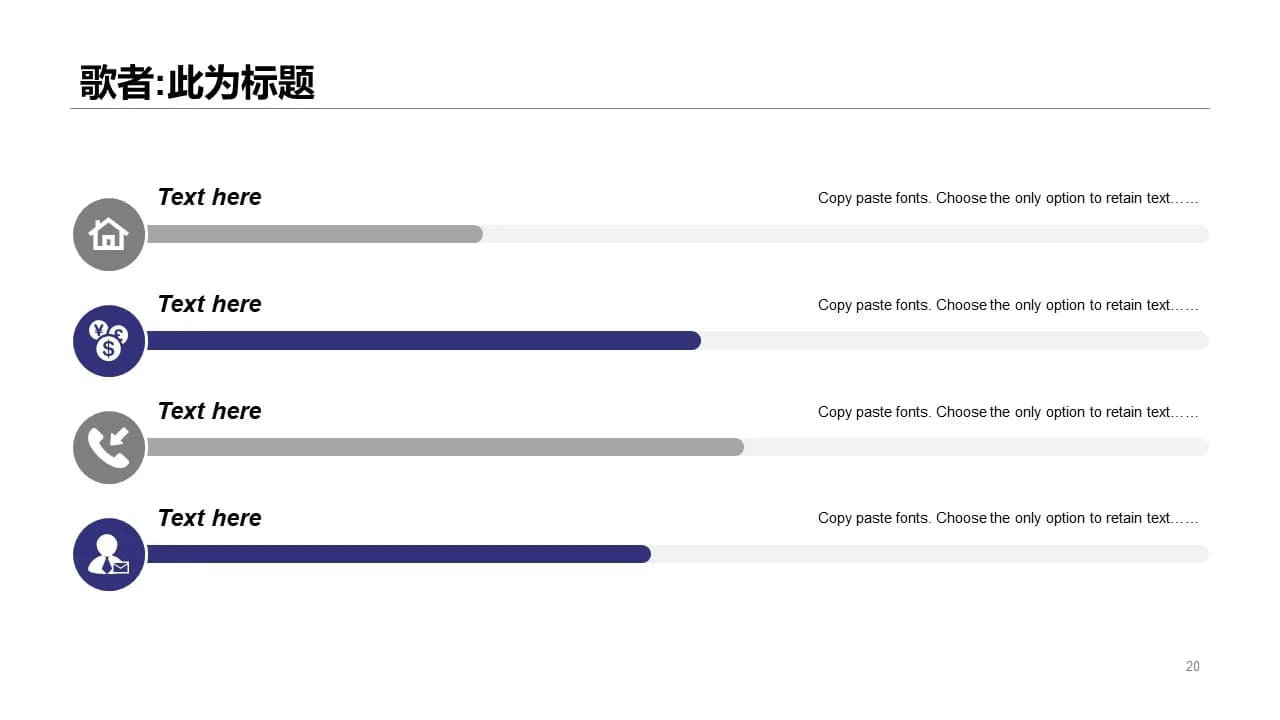
Task: Click the gray house icon circle
Action: (109, 234)
